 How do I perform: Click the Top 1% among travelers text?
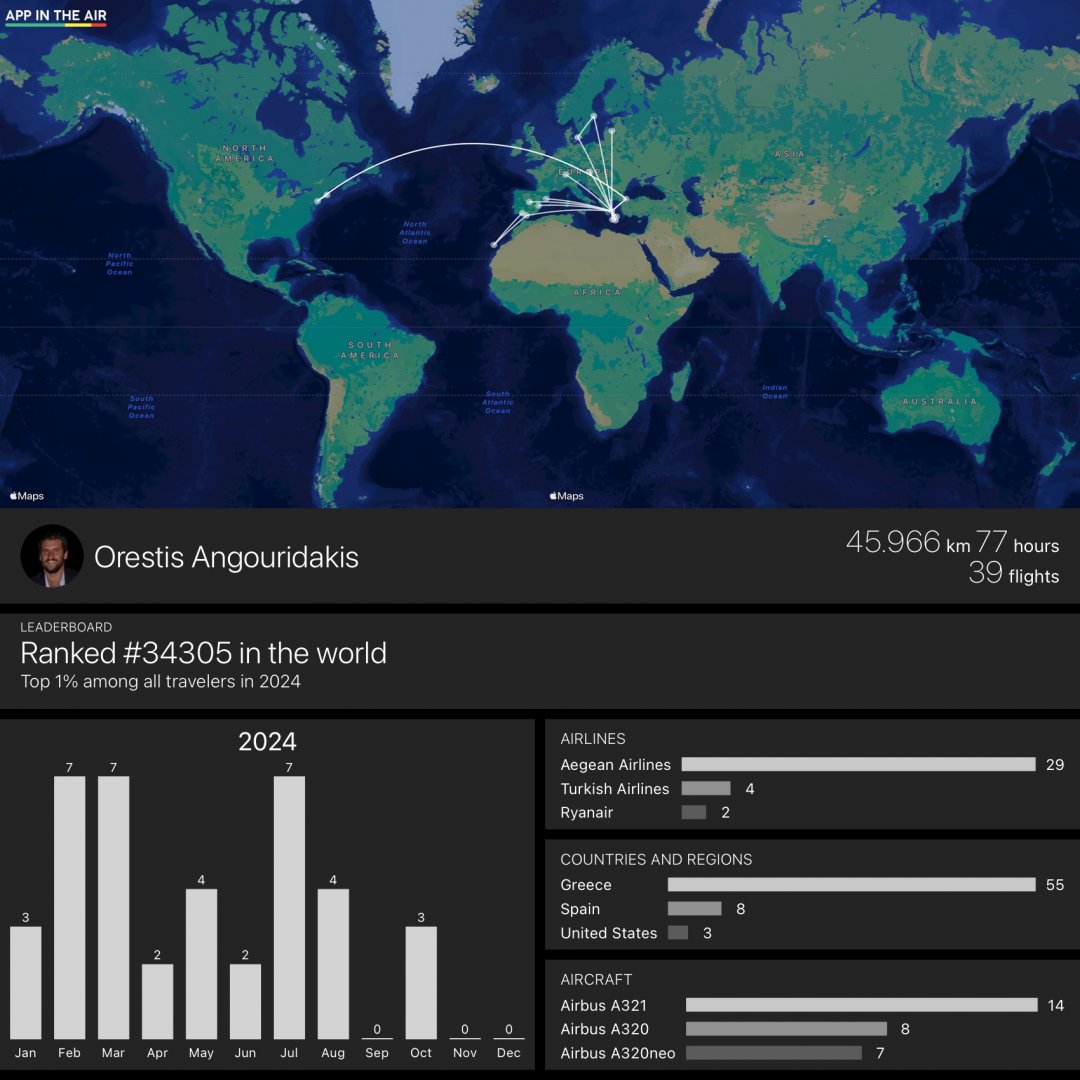click(160, 682)
